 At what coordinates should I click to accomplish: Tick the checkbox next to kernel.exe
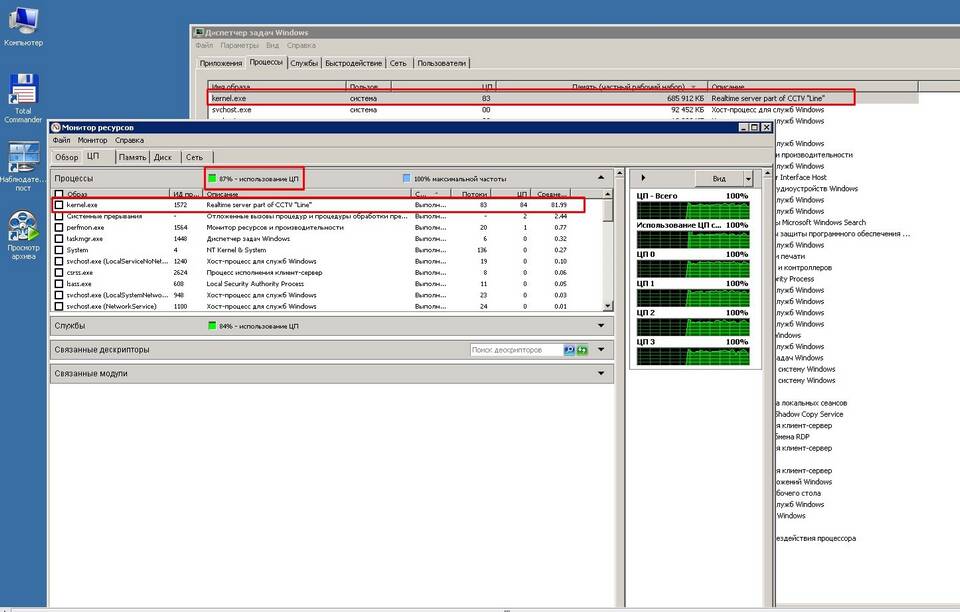pos(59,204)
